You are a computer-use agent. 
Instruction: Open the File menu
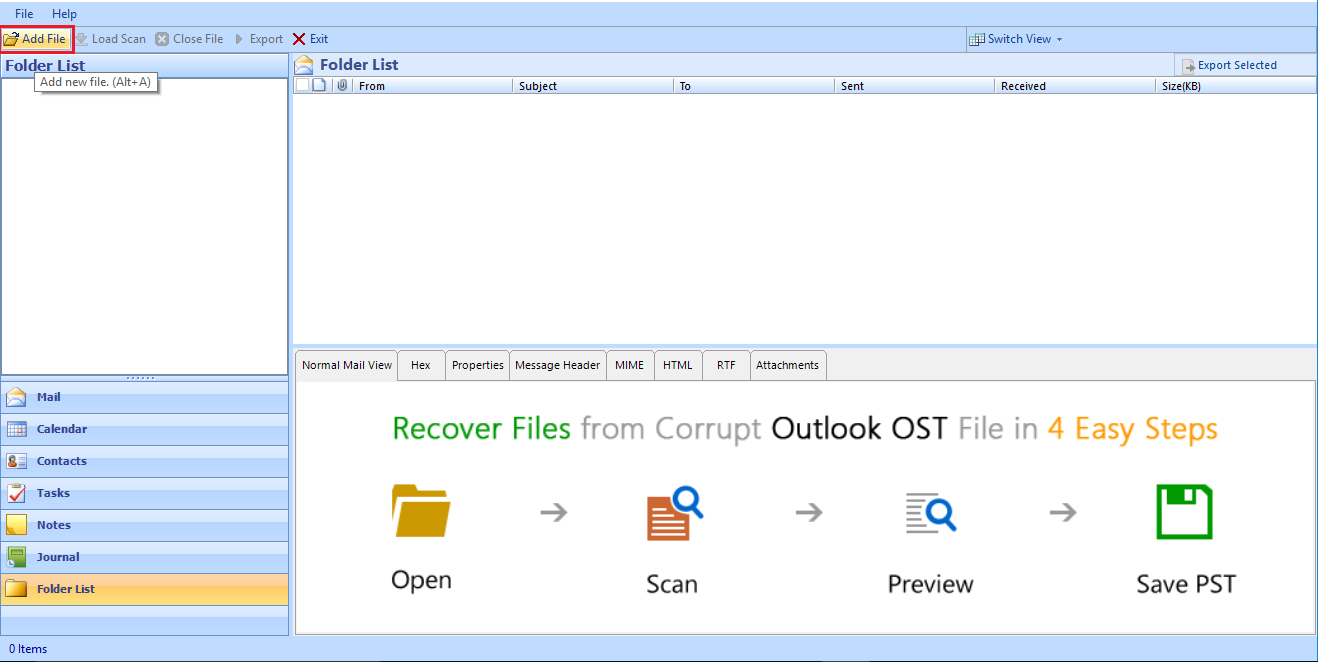pos(24,14)
